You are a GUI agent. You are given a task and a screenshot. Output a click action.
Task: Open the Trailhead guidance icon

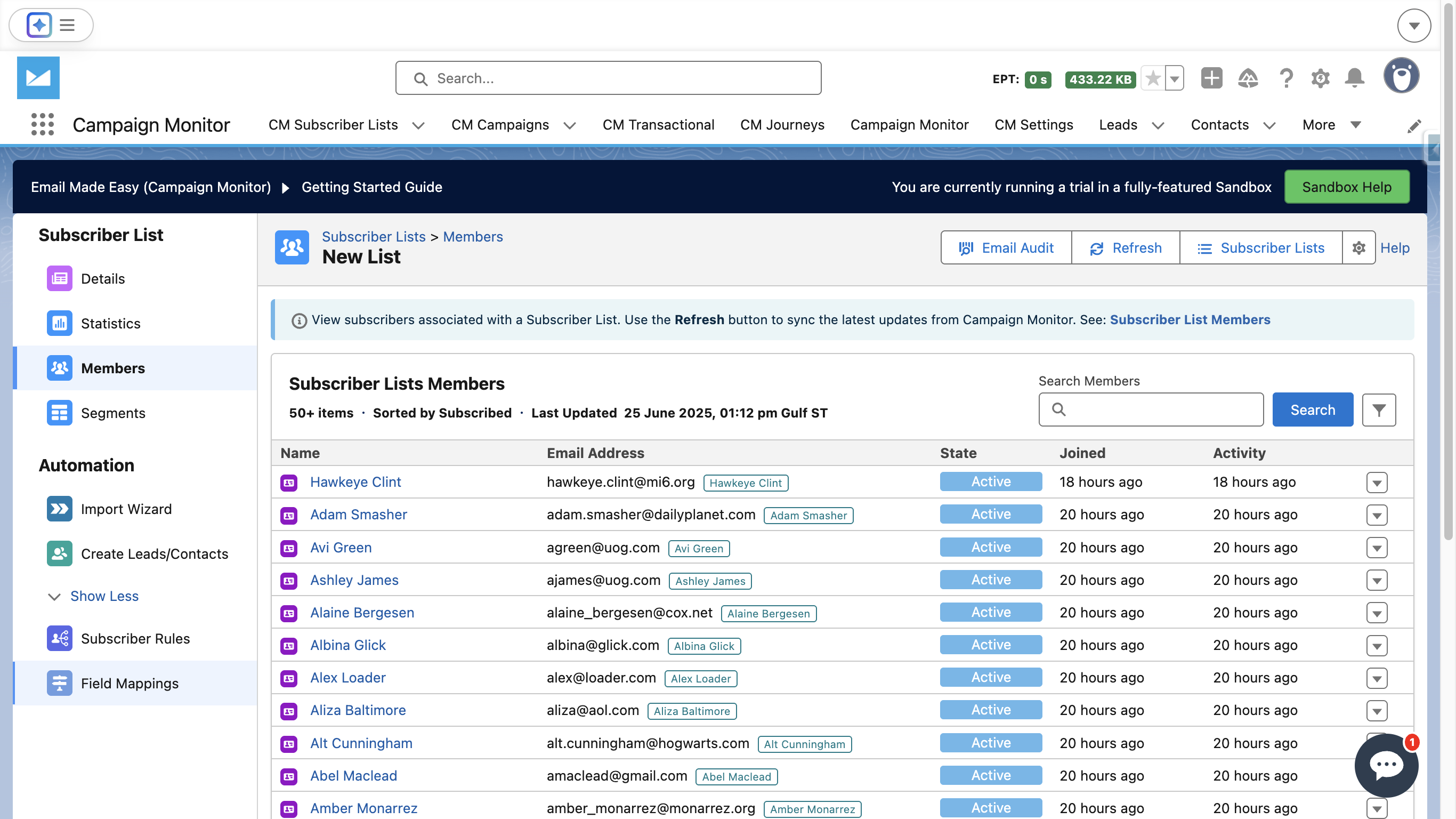pos(1248,78)
